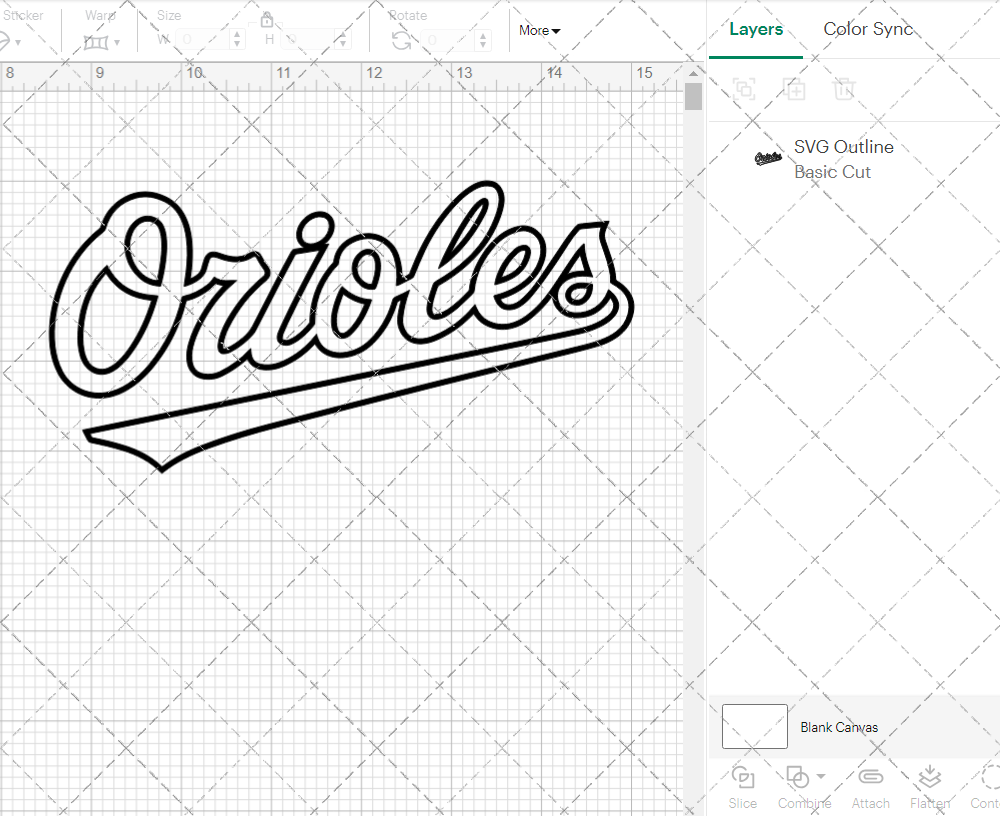Expand the Combine dropdown arrow
1000x816 pixels.
point(821,776)
